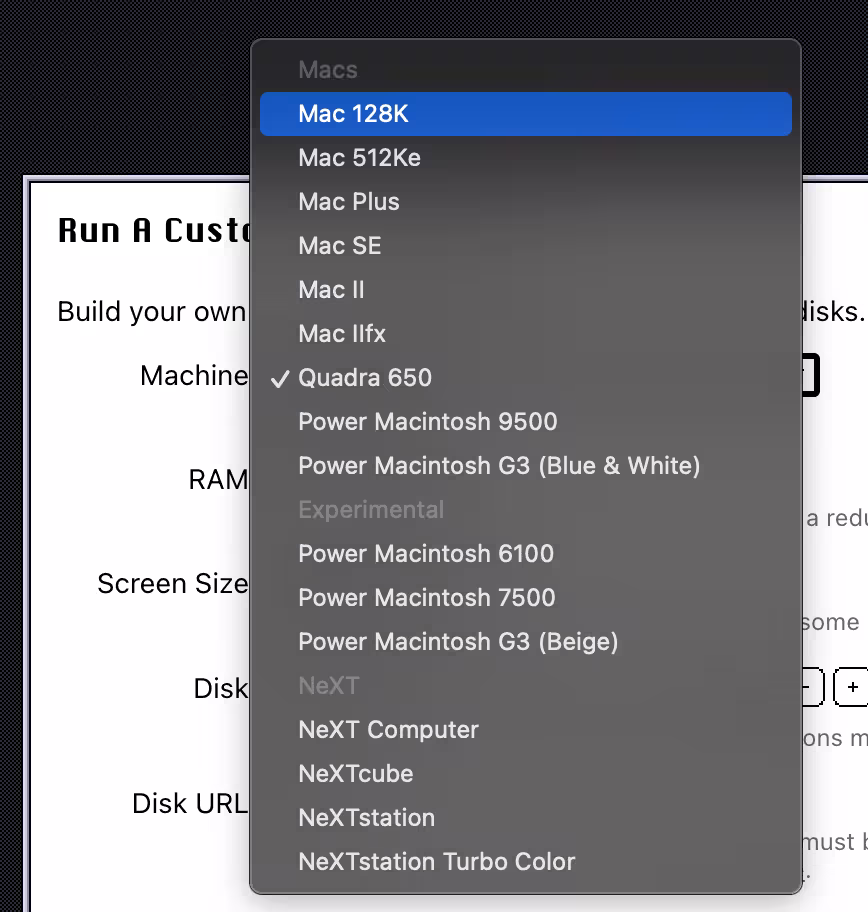
Task: Select Power Macintosh 9500
Action: pyautogui.click(x=525, y=422)
